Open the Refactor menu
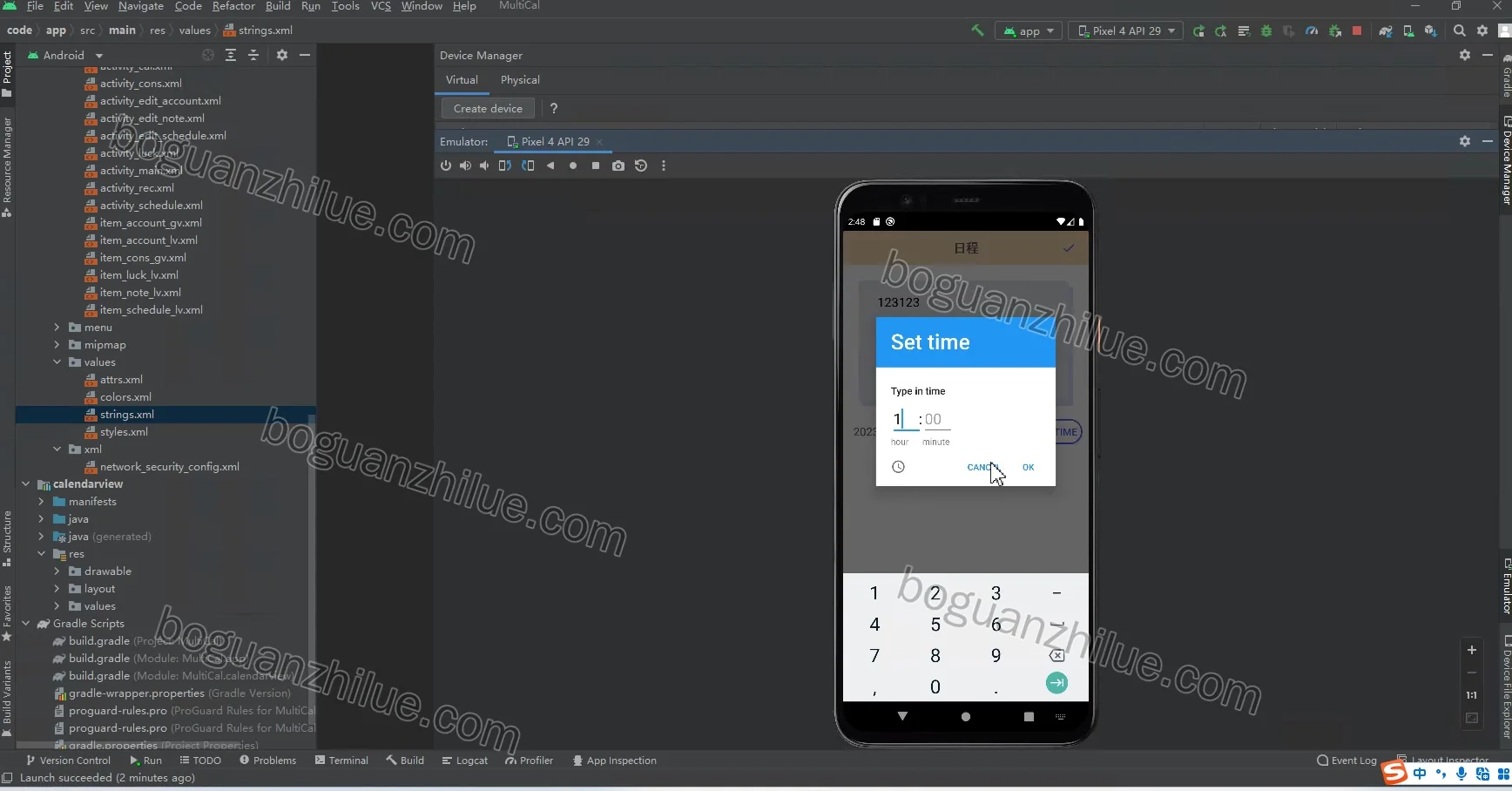 pos(233,6)
